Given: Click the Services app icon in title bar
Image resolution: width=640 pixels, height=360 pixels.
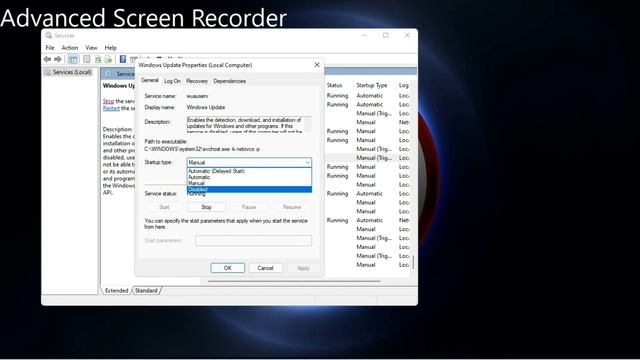Looking at the screenshot, I should (x=49, y=36).
